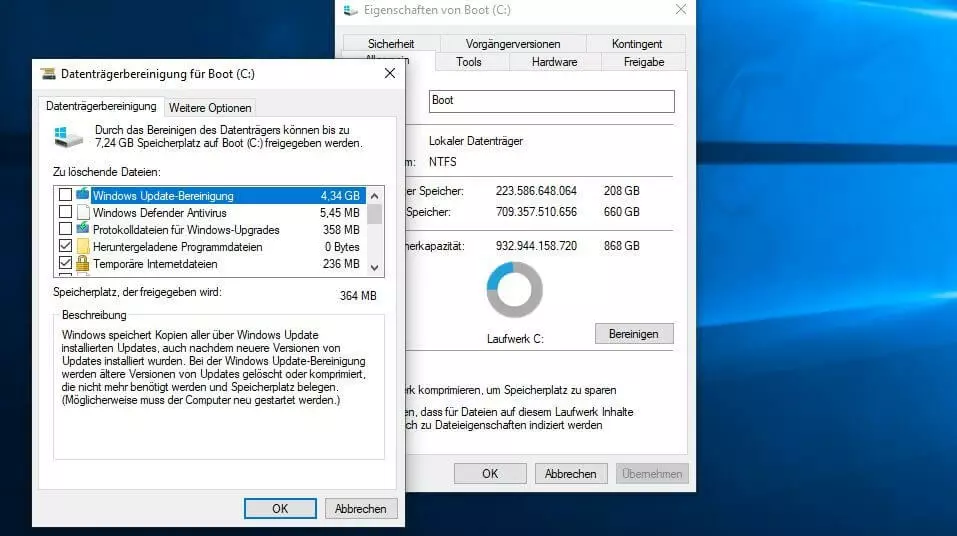Click the Windows Defender Antivirus file icon
Image resolution: width=957 pixels, height=536 pixels.
pos(83,212)
